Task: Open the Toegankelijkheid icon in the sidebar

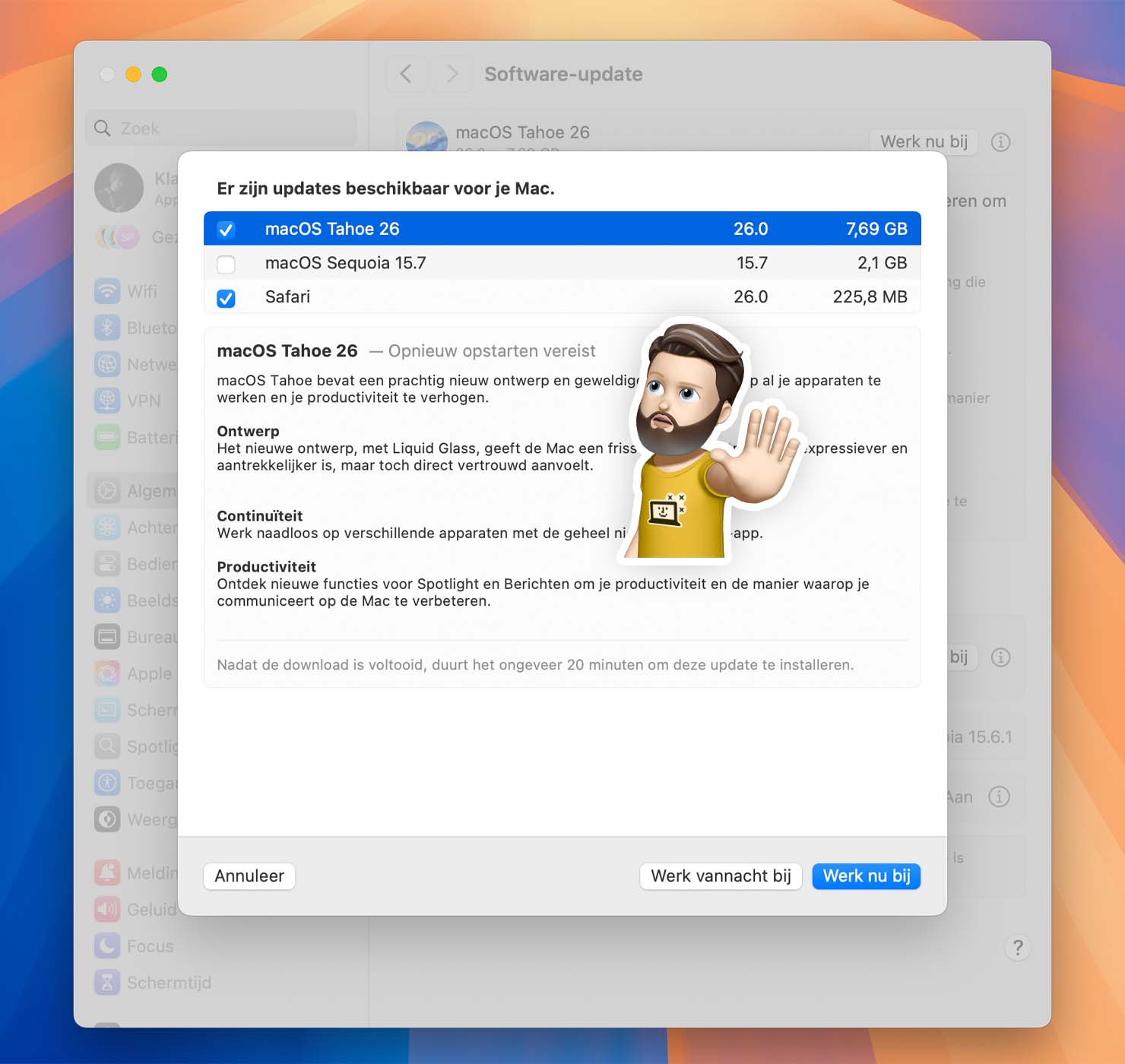Action: click(107, 783)
